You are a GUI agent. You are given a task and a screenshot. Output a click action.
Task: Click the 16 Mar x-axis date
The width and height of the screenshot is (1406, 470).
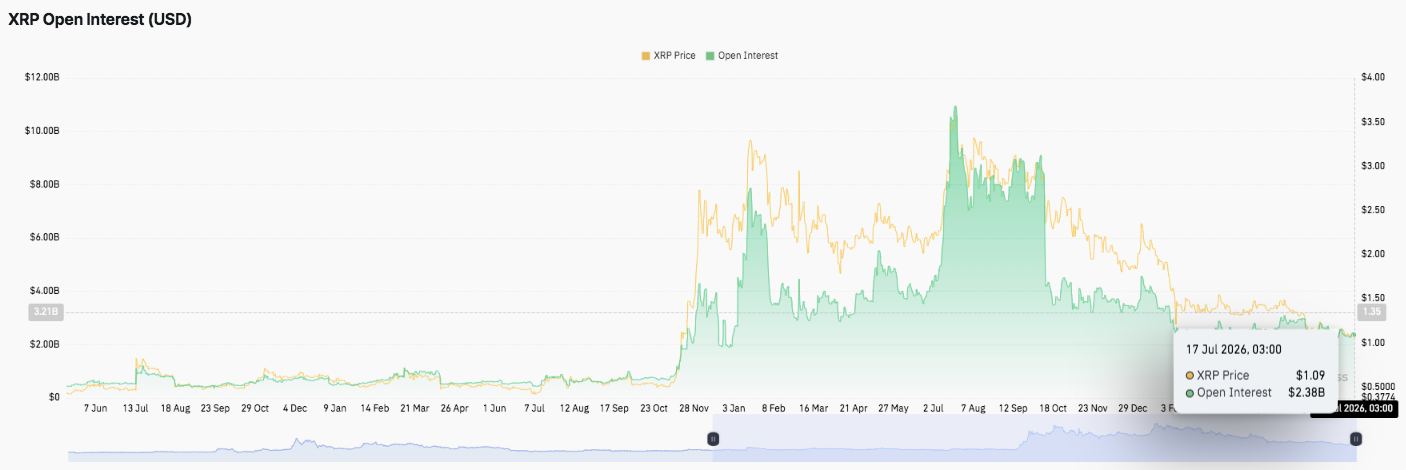tap(813, 408)
